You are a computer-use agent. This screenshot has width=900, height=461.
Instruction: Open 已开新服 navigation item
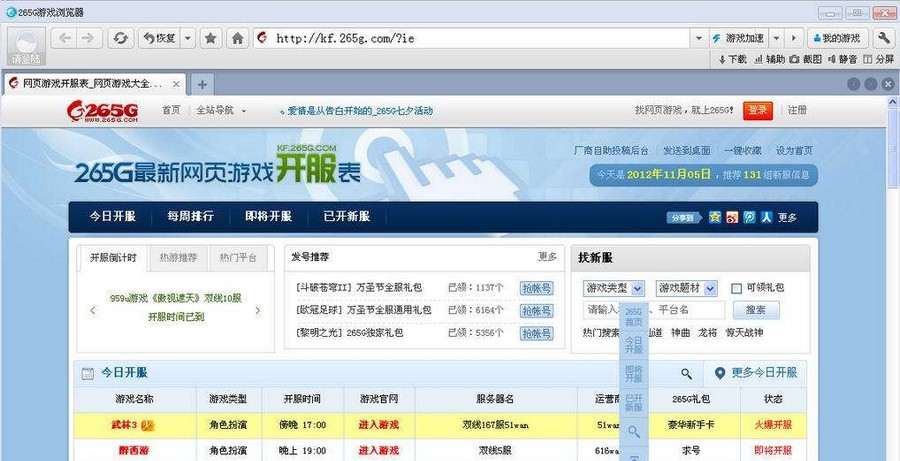tap(347, 216)
